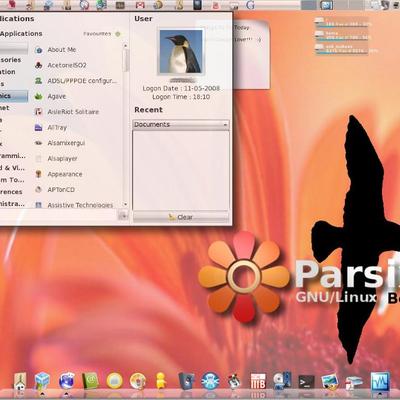This screenshot has width=400, height=400.
Task: Launch the yellow figure messenger dock icon
Action: tap(161, 380)
